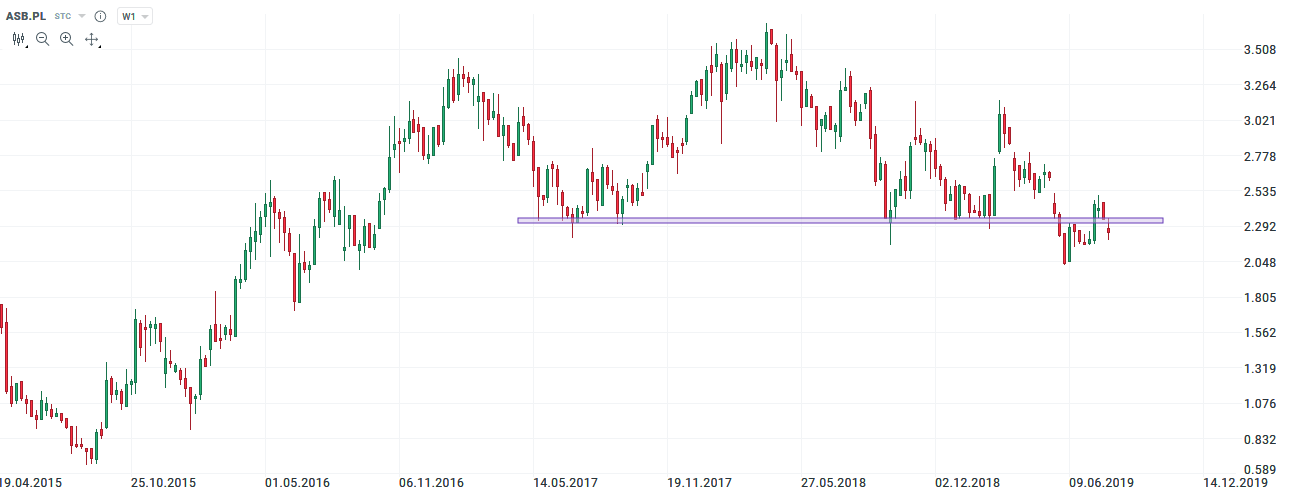Screen dimensions: 1290x498
Task: Click the 06.11.2016 date on the time axis
Action: (x=431, y=482)
